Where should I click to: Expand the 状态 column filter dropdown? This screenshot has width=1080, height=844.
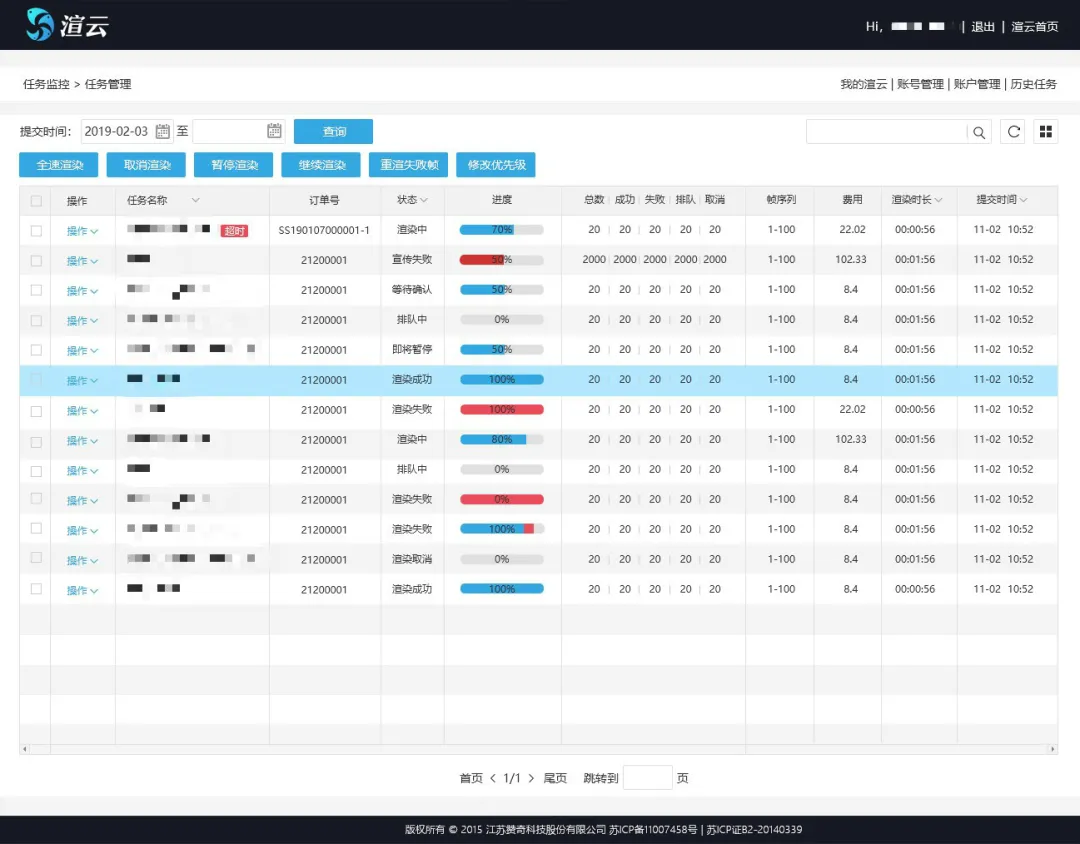[424, 201]
